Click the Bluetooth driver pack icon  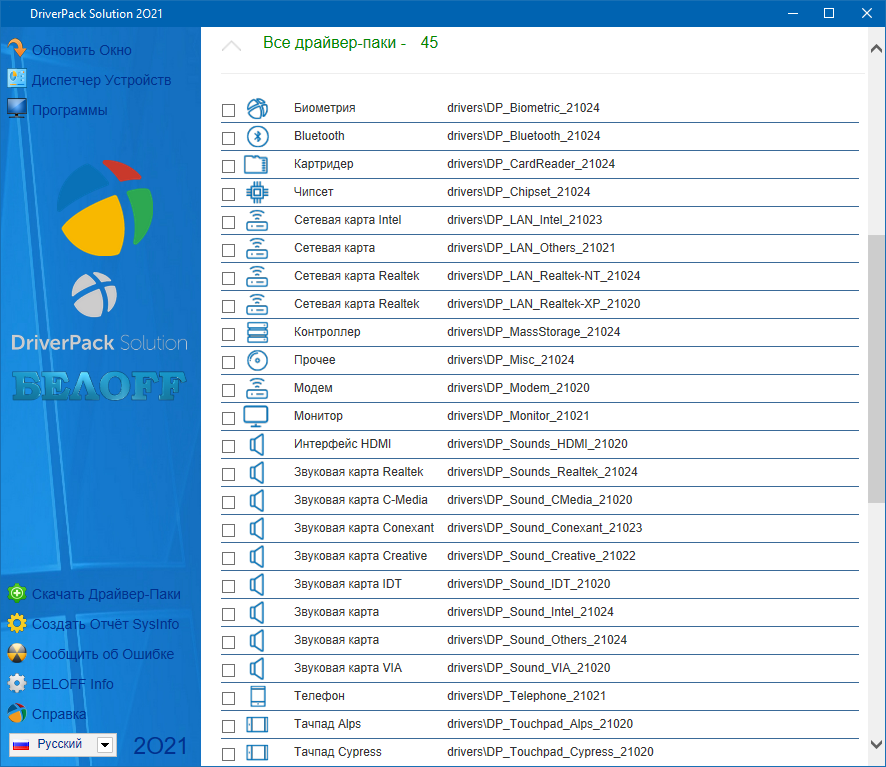tap(257, 136)
